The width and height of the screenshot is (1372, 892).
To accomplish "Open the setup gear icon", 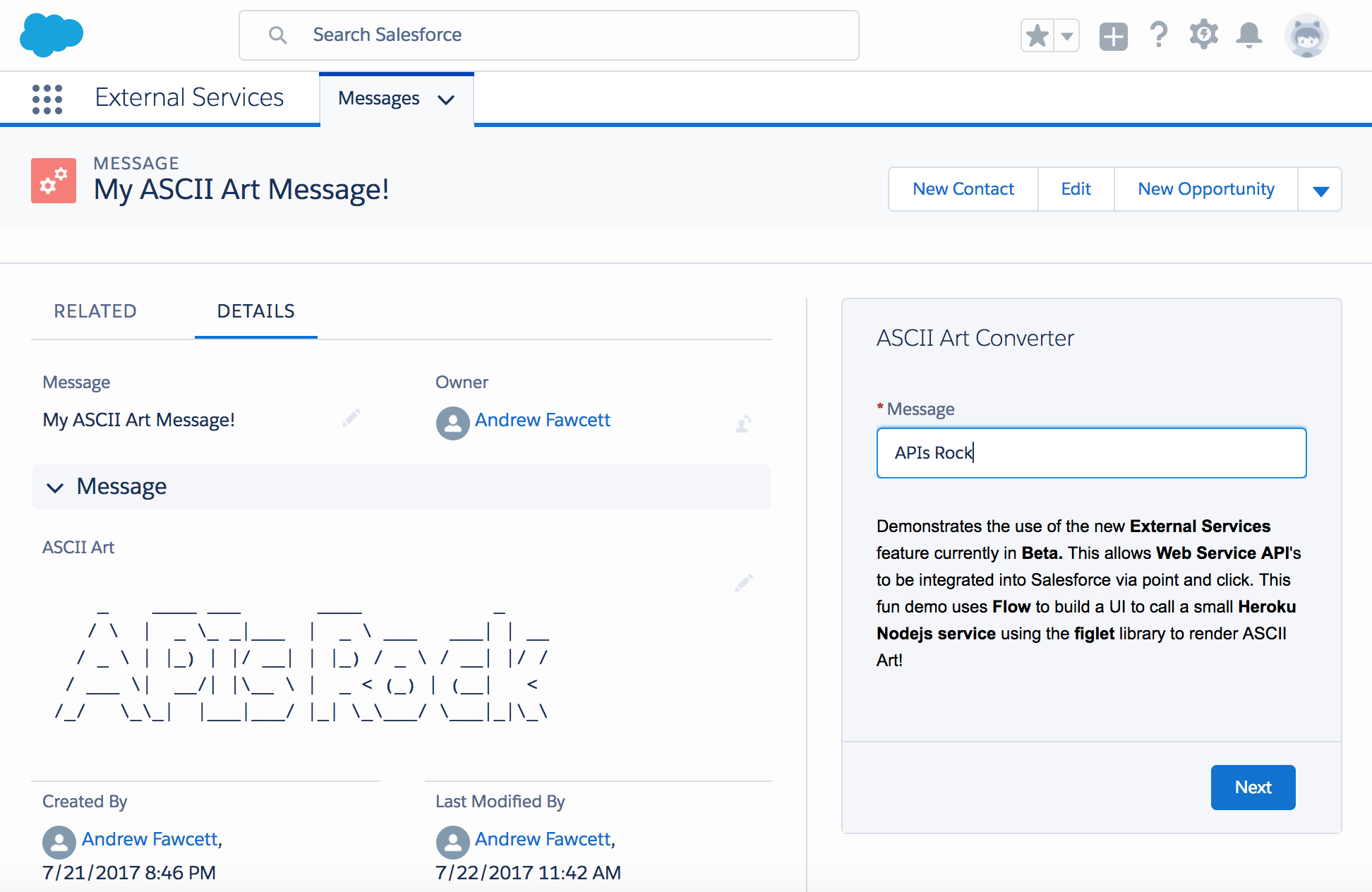I will coord(1203,35).
